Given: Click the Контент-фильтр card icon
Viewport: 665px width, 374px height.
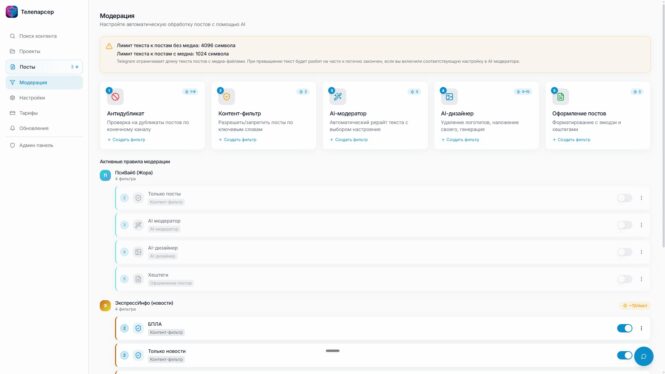Looking at the screenshot, I should pyautogui.click(x=226, y=97).
